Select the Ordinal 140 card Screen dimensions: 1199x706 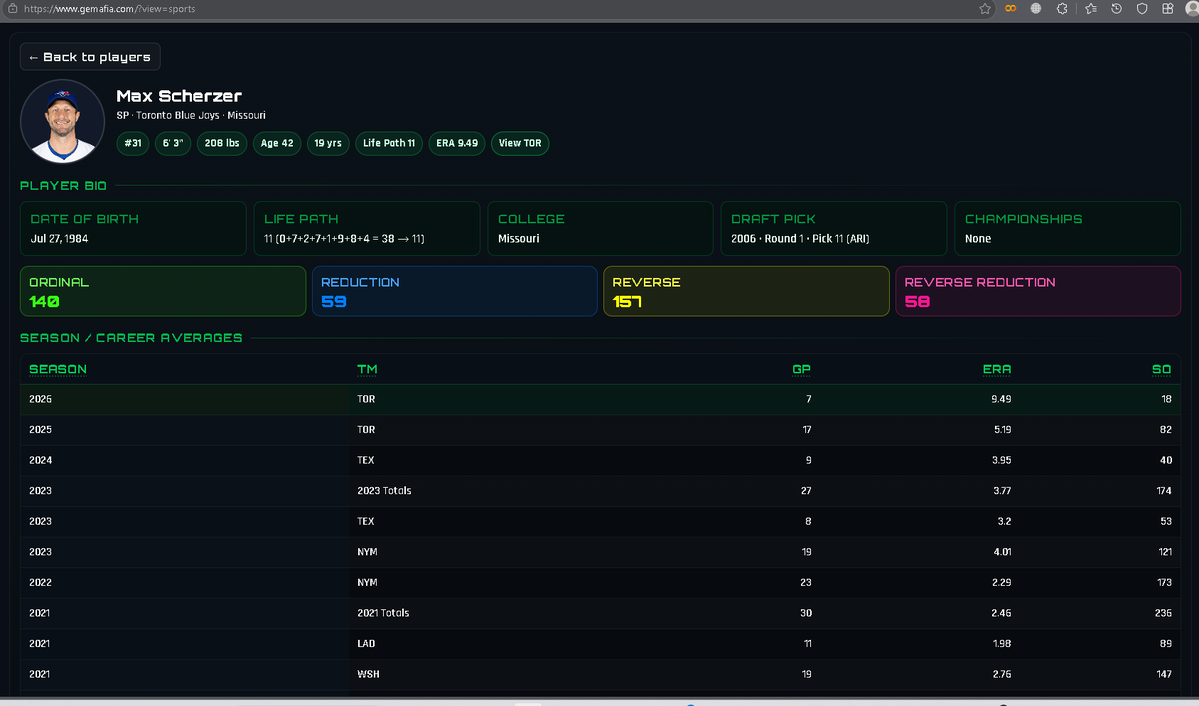tap(163, 291)
